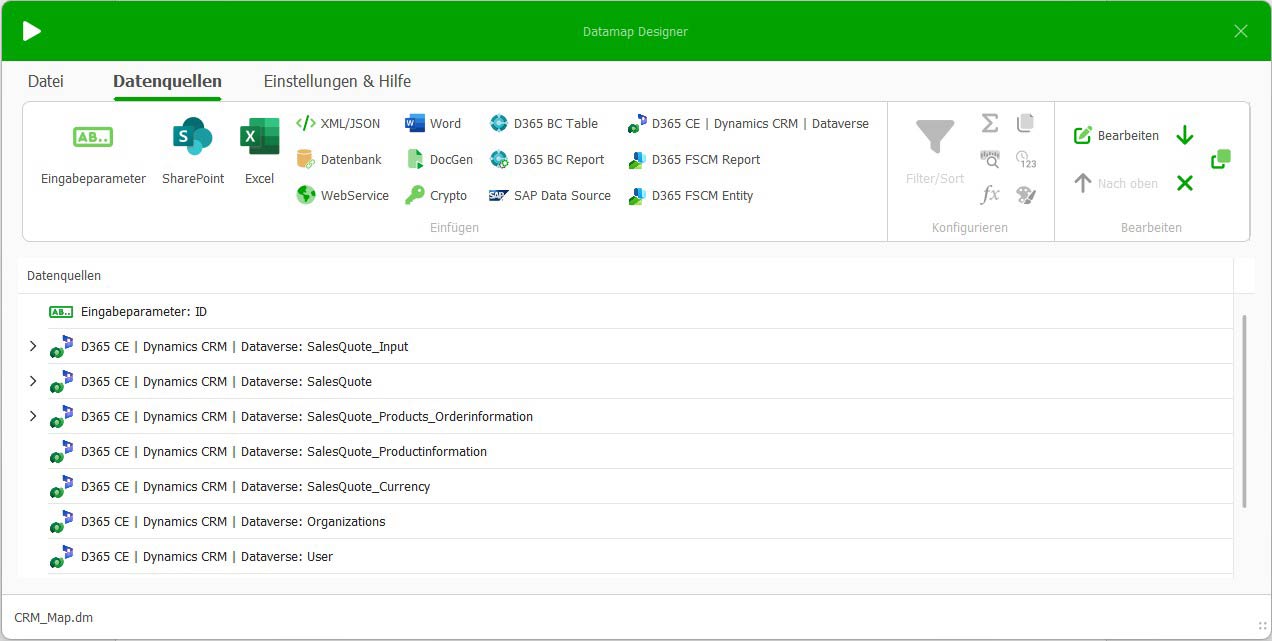Image resolution: width=1272 pixels, height=641 pixels.
Task: Open the fx formula icon
Action: (x=989, y=194)
